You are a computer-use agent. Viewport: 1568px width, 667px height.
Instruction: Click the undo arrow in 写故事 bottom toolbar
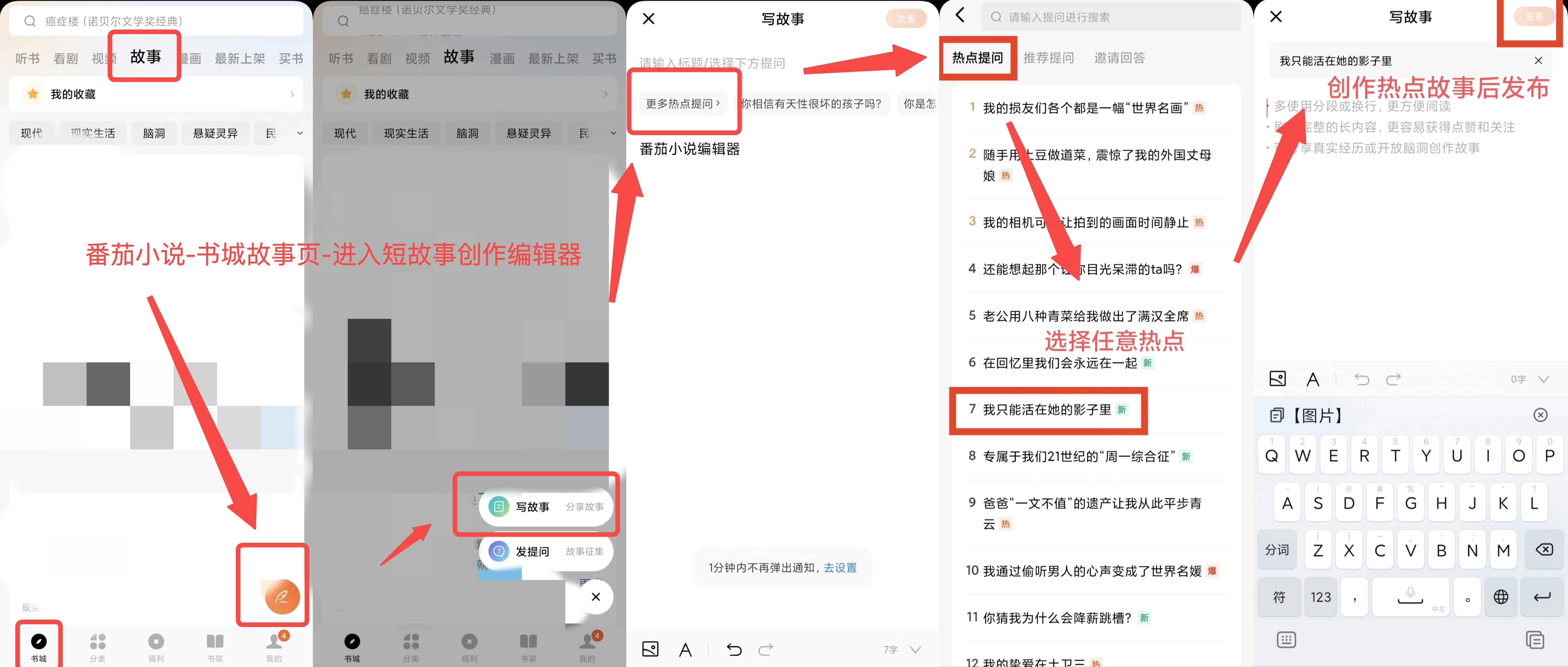pyautogui.click(x=734, y=649)
